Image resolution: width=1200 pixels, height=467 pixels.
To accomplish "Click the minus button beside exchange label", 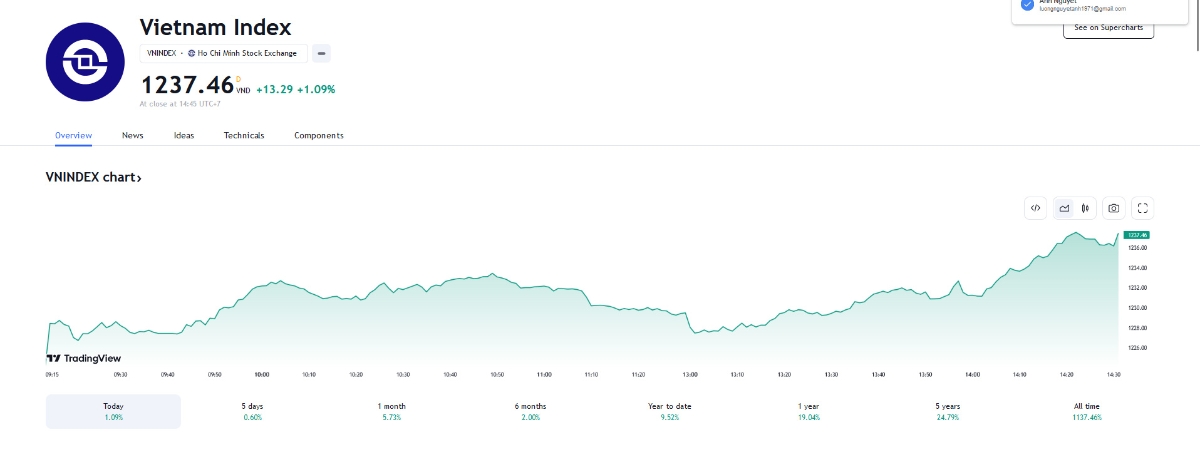I will pos(321,53).
